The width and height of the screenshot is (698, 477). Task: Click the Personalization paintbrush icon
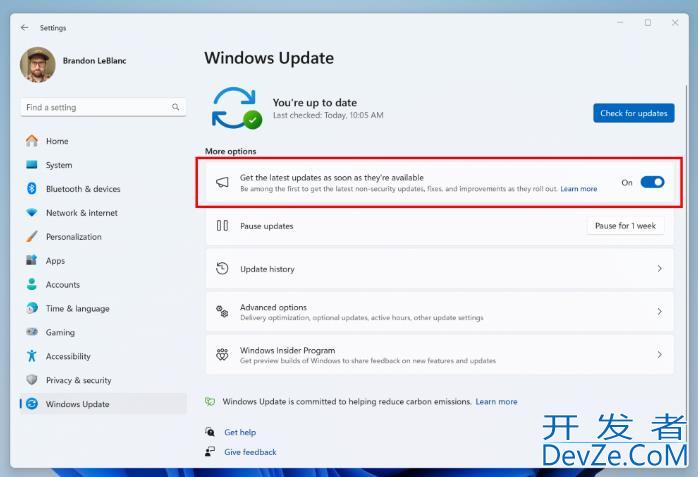32,237
